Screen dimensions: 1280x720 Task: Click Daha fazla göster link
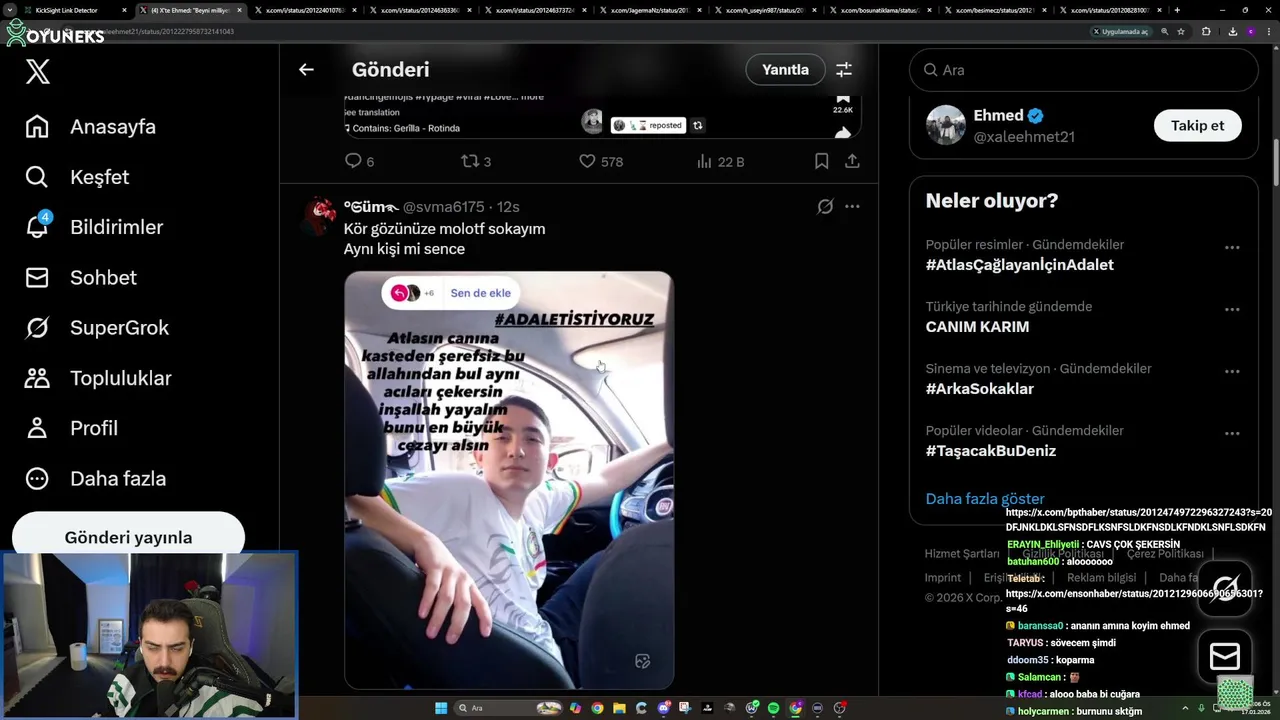coord(985,499)
